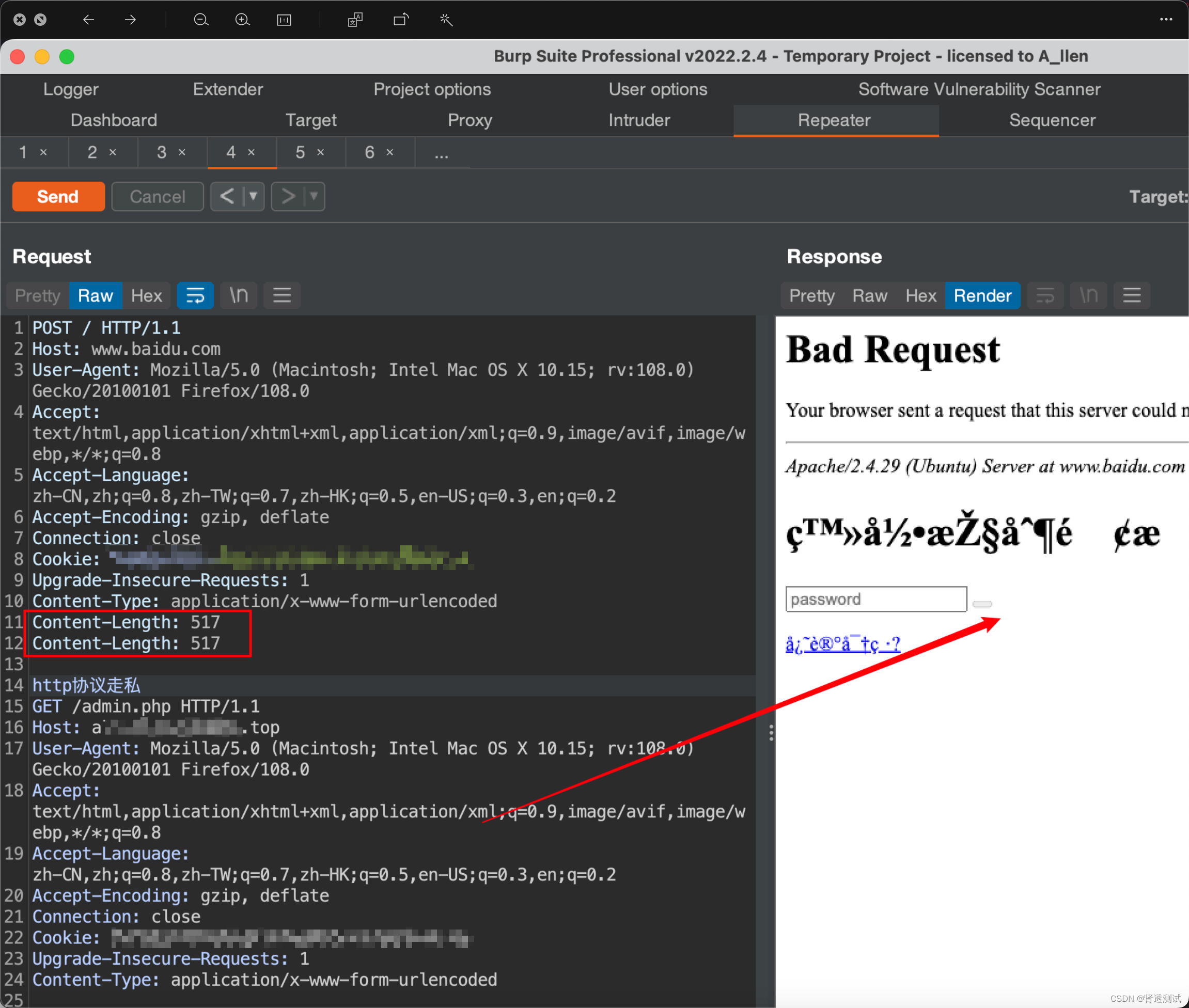Image resolution: width=1189 pixels, height=1008 pixels.
Task: Switch Response view to Pretty
Action: click(x=812, y=295)
